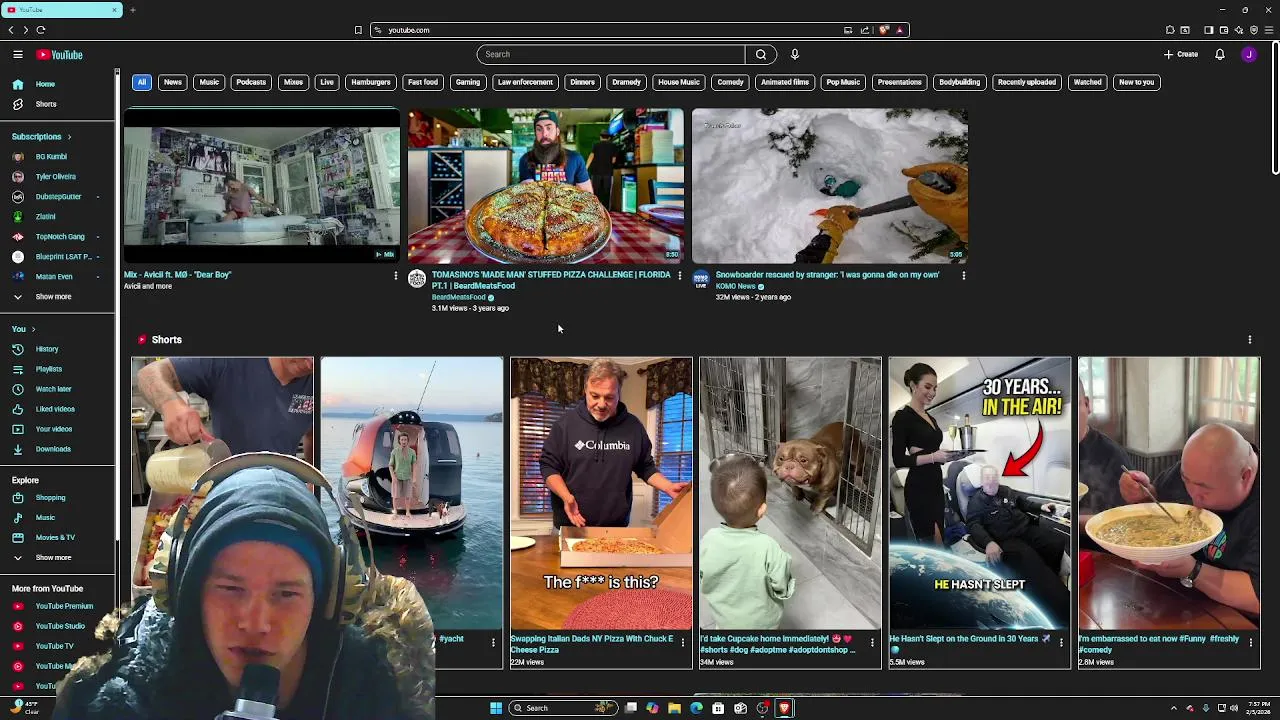Click the Brave Shields lion icon
This screenshot has width=1280, height=720.
(x=884, y=30)
